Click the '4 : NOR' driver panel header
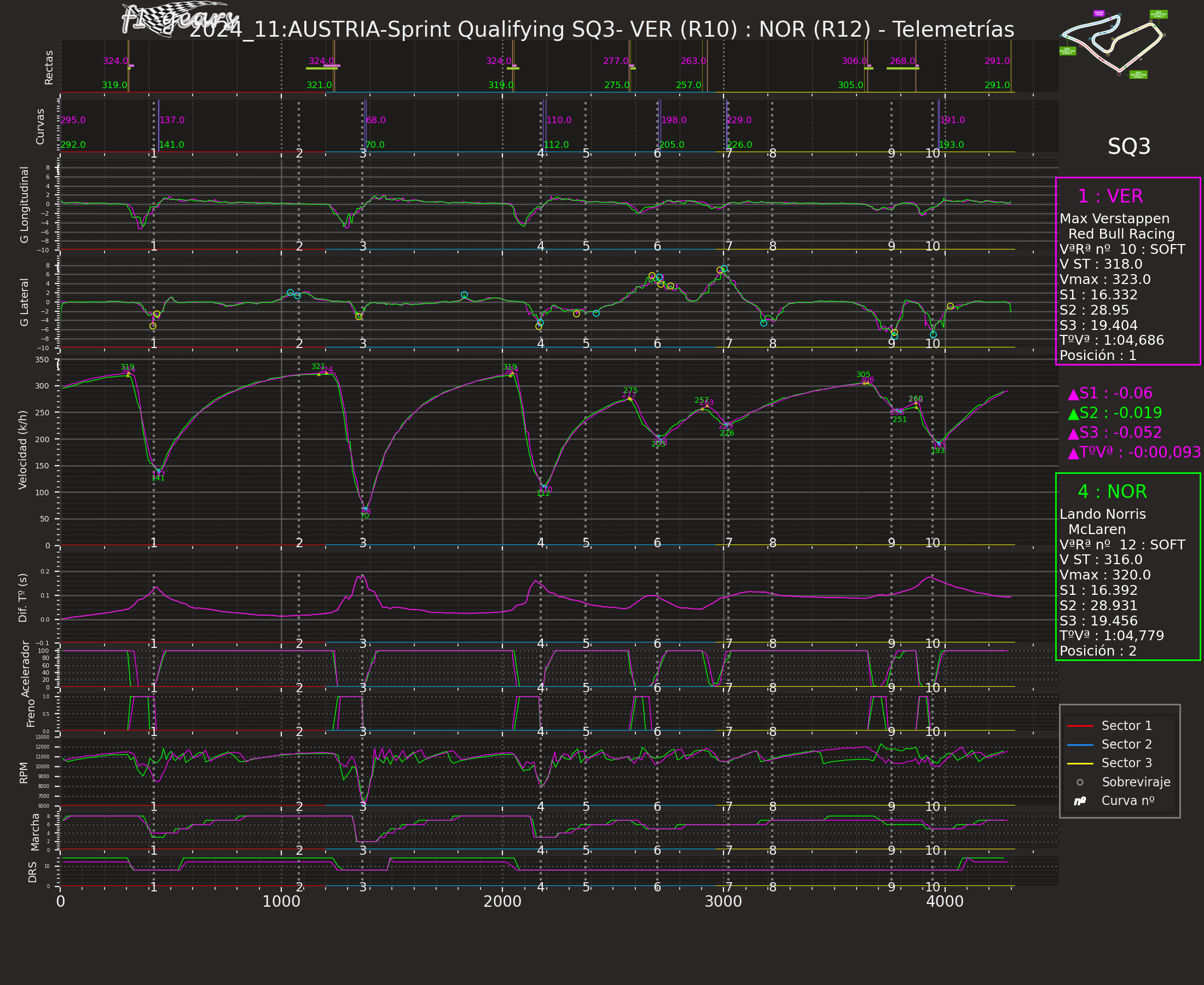Screen dimensions: 1204x985 [x=1112, y=492]
